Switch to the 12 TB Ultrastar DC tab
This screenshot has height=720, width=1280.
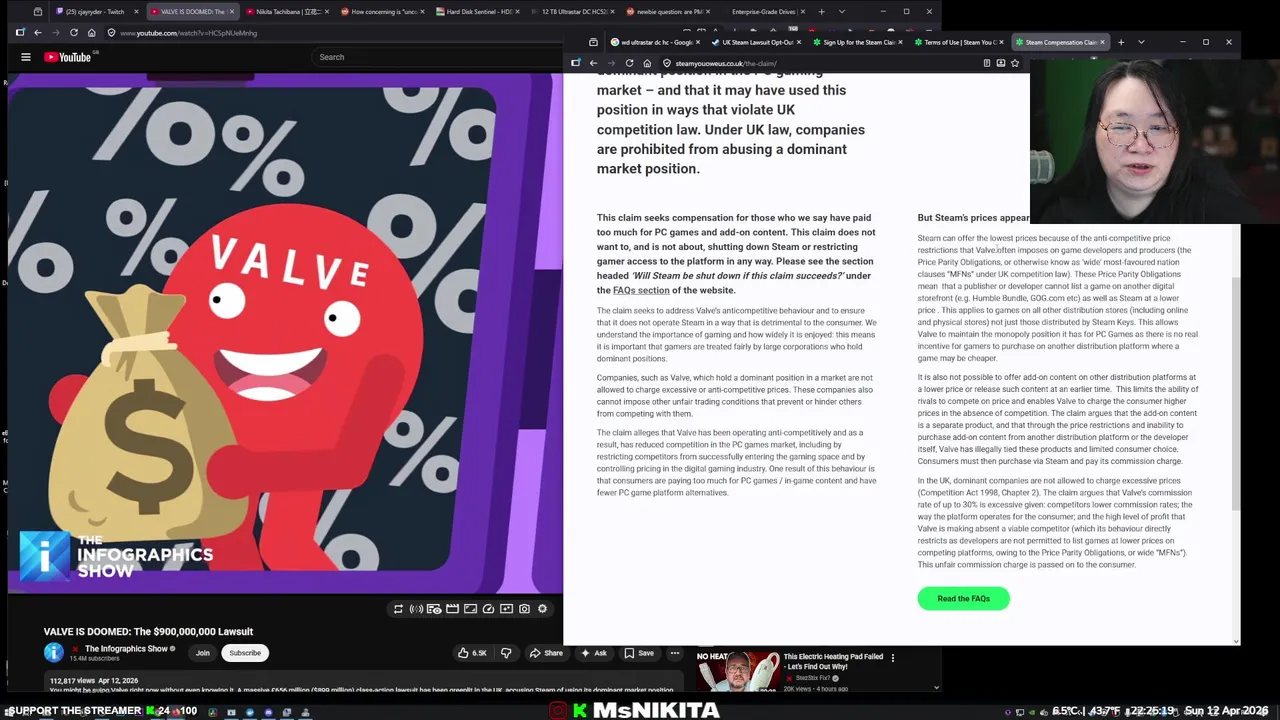pos(574,12)
